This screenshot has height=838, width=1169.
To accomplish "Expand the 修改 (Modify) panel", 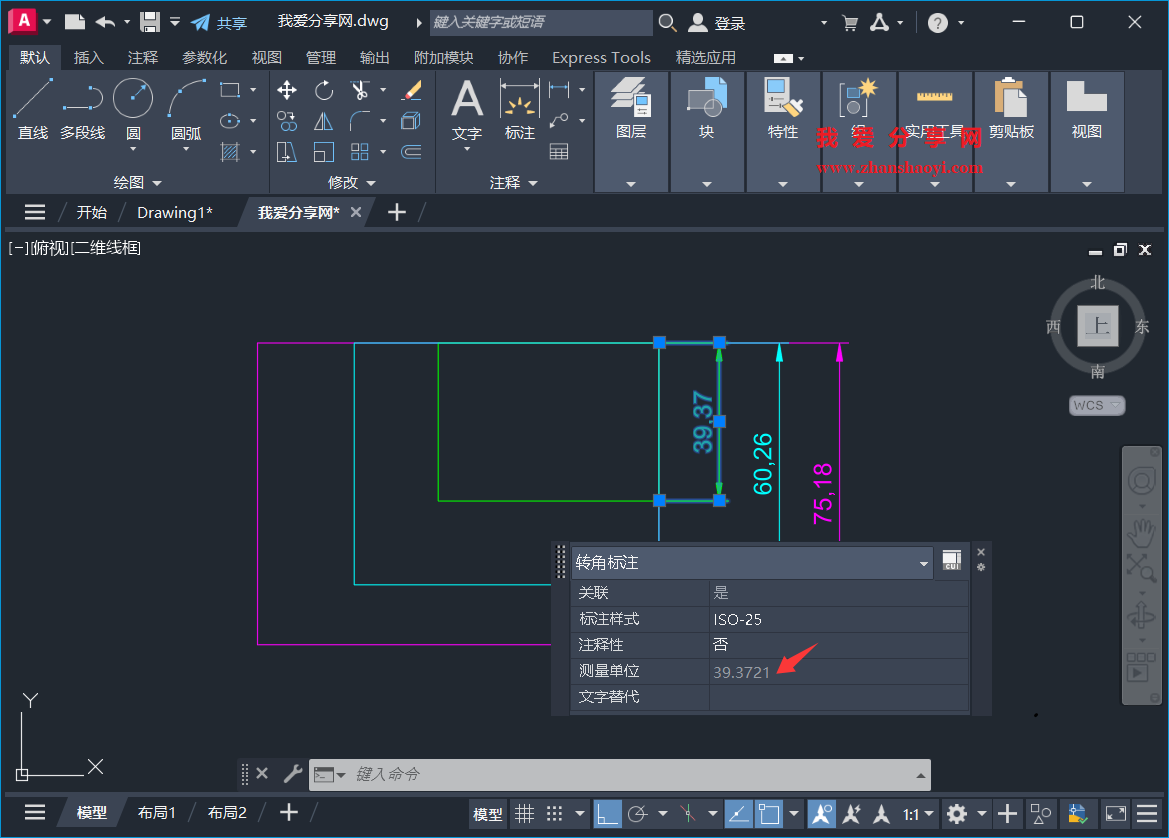I will tap(352, 182).
